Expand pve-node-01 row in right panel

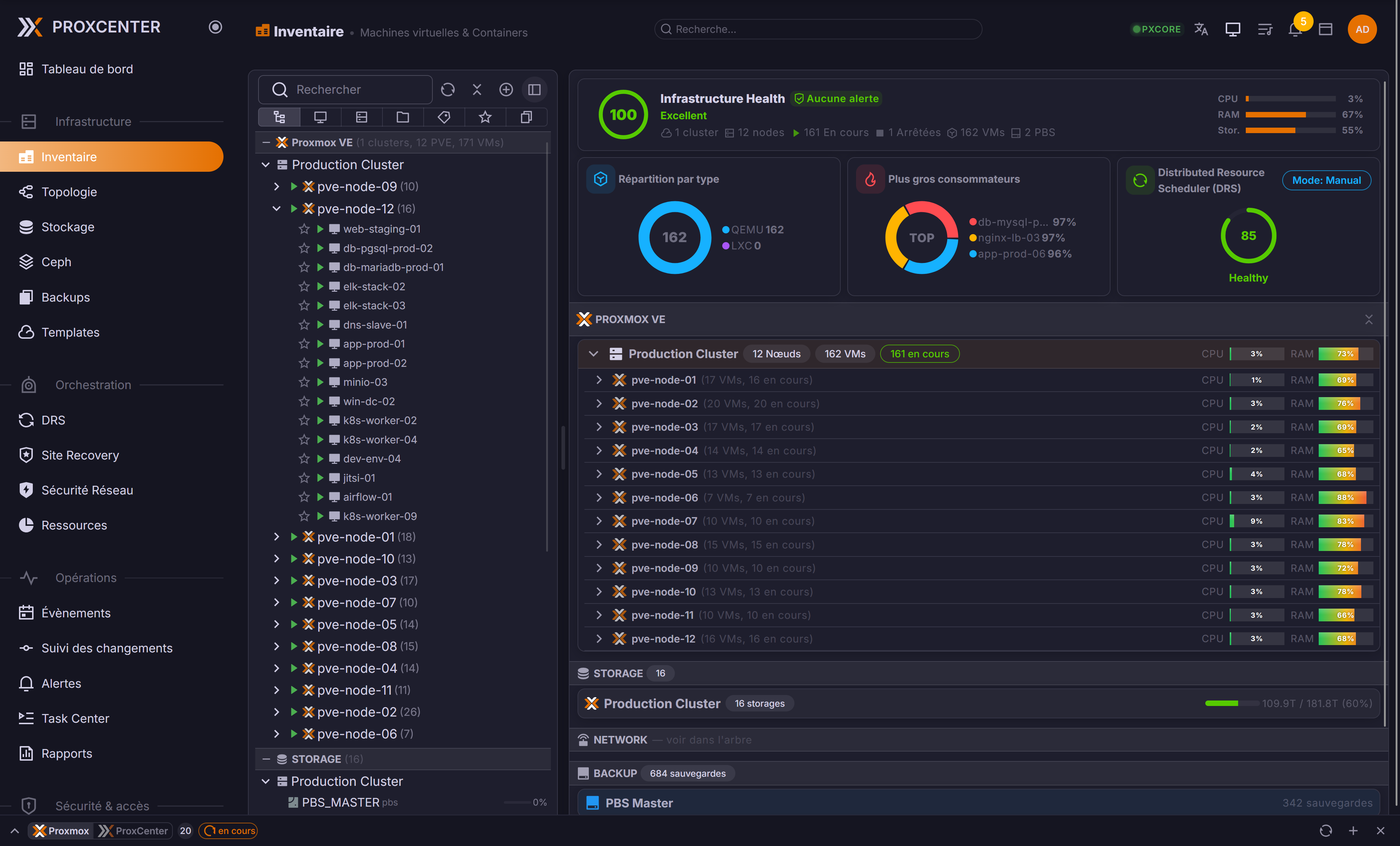[598, 380]
